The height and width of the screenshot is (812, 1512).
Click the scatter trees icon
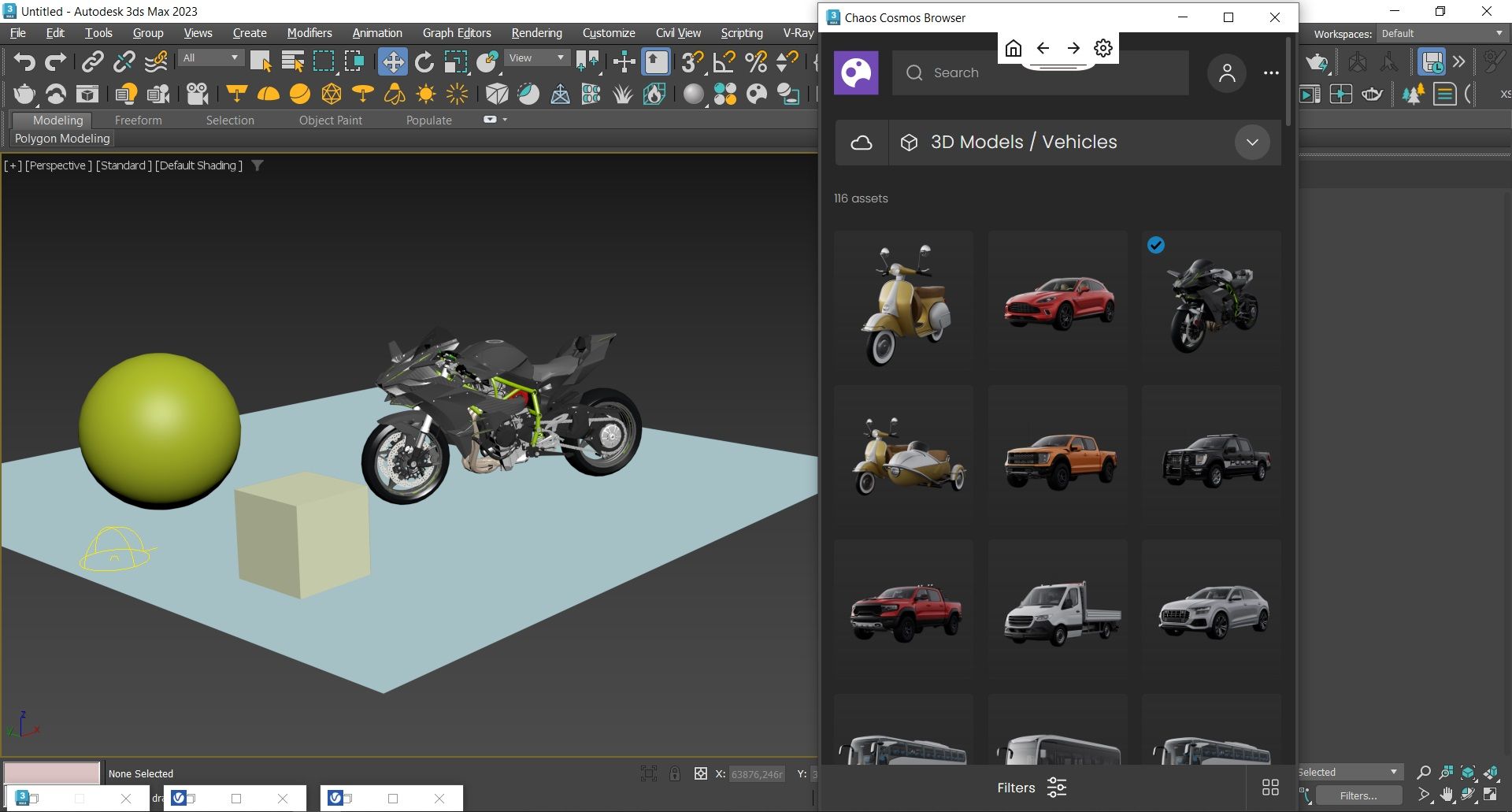pyautogui.click(x=1413, y=95)
